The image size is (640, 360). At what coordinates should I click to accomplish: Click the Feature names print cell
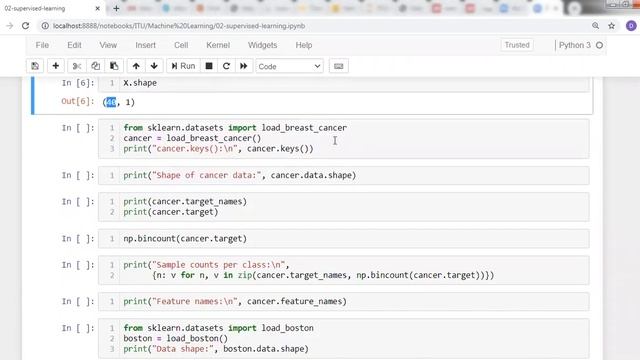[x=344, y=302]
